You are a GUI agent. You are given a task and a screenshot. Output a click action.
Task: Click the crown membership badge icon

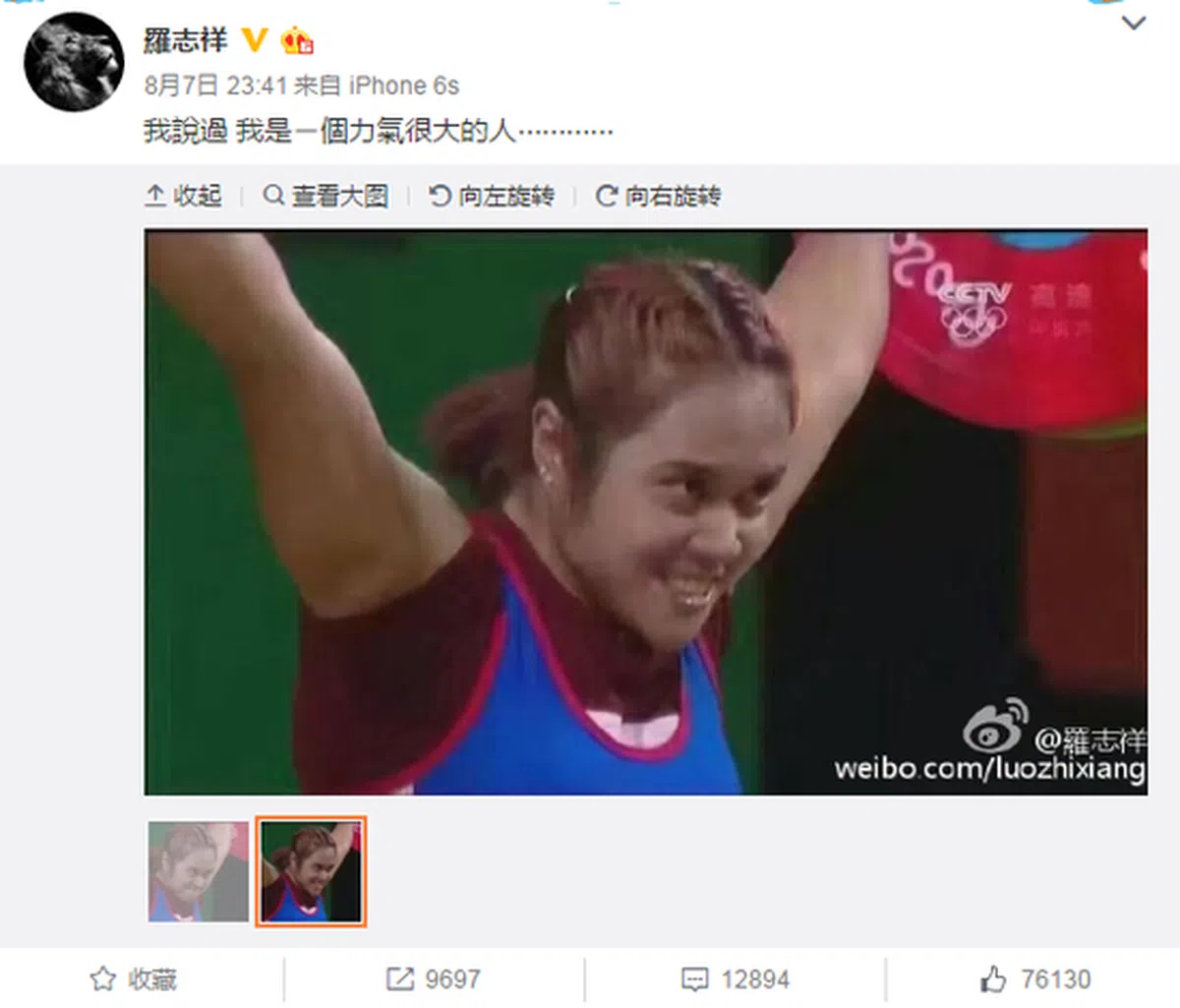pos(297,40)
